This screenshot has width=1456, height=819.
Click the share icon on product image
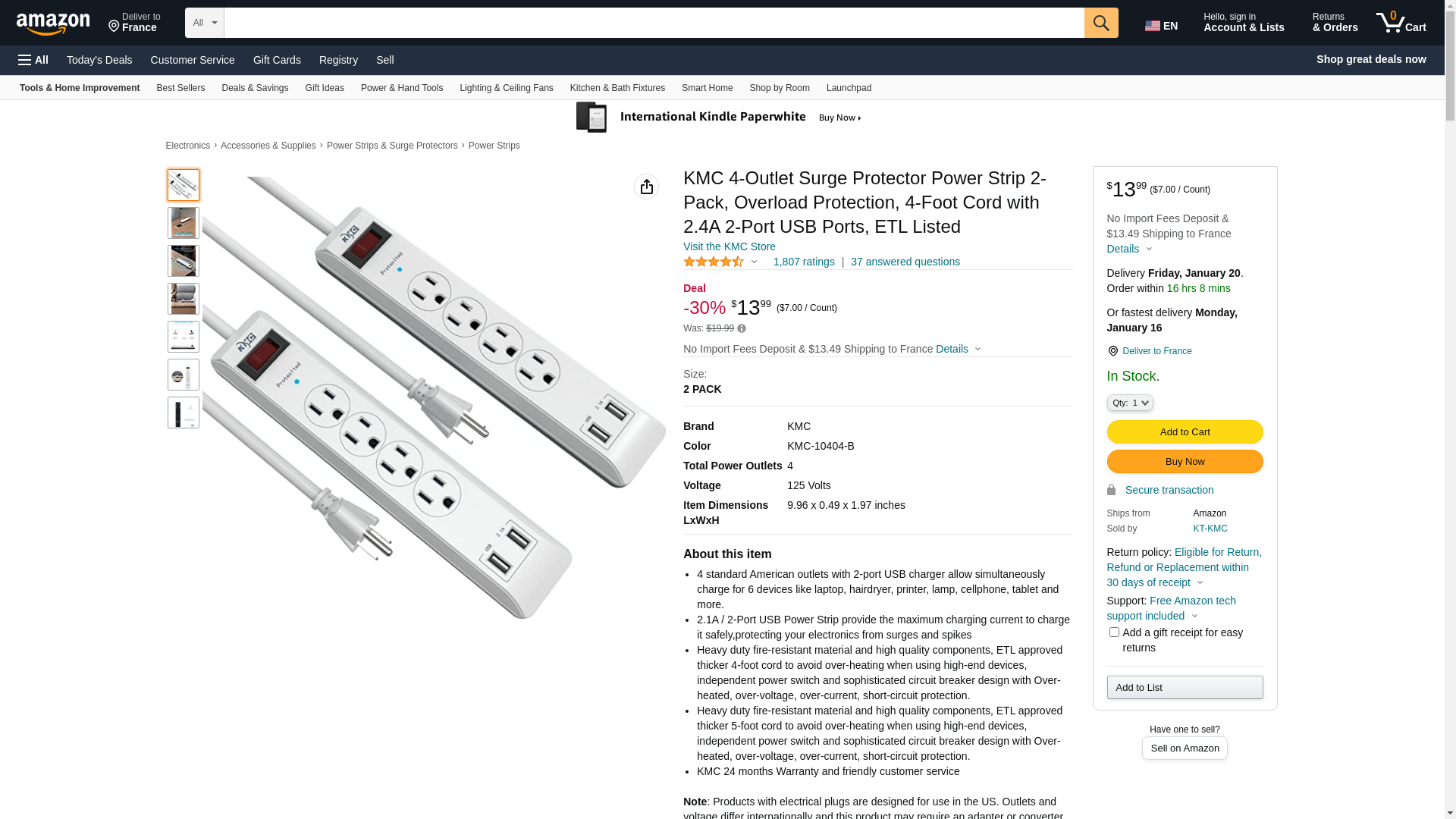click(646, 187)
